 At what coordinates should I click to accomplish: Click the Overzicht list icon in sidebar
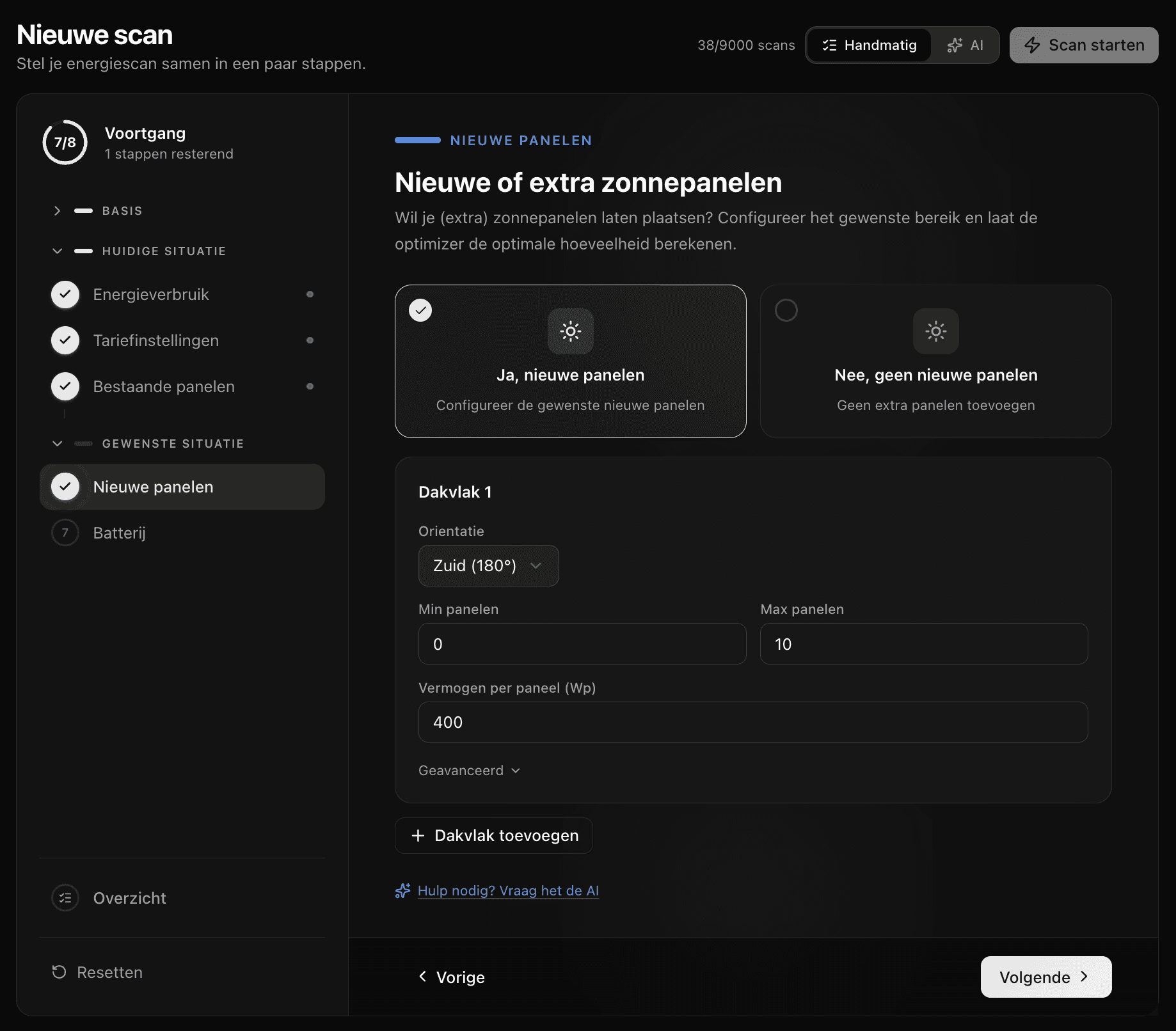(65, 898)
